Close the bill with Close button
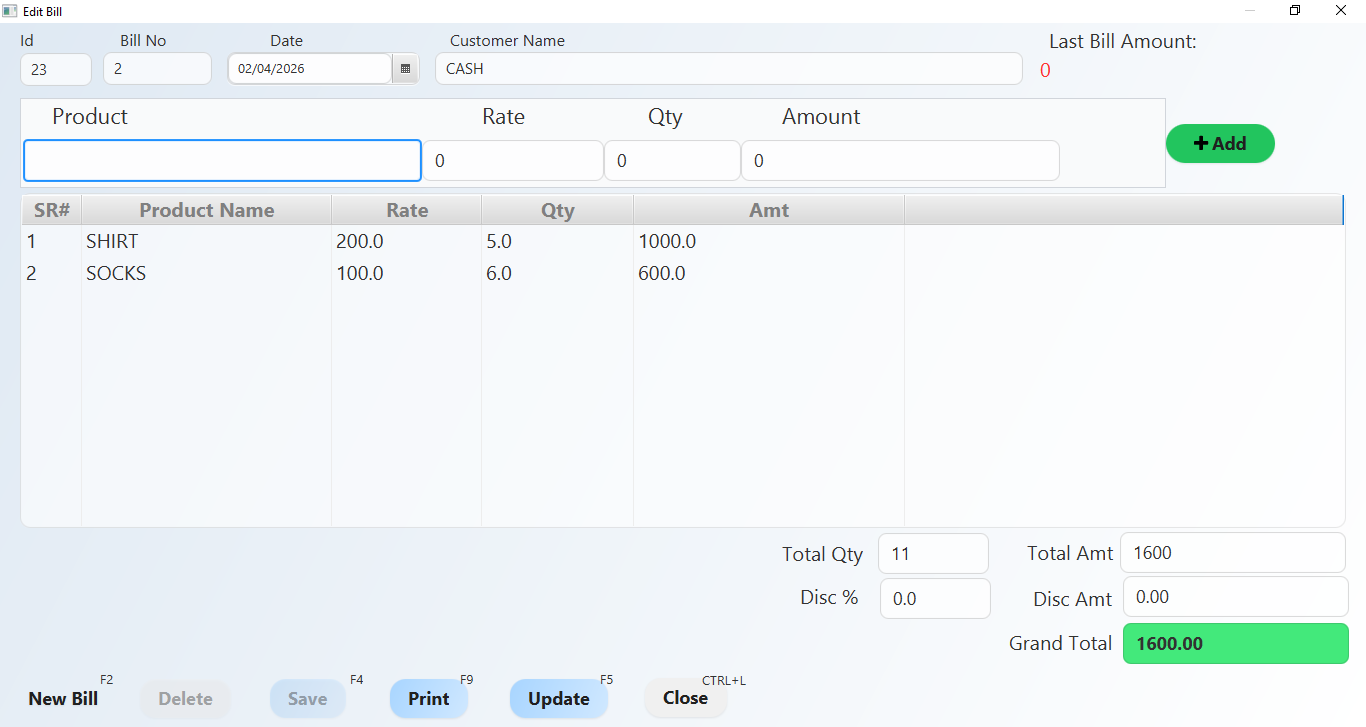1366x727 pixels. (685, 698)
